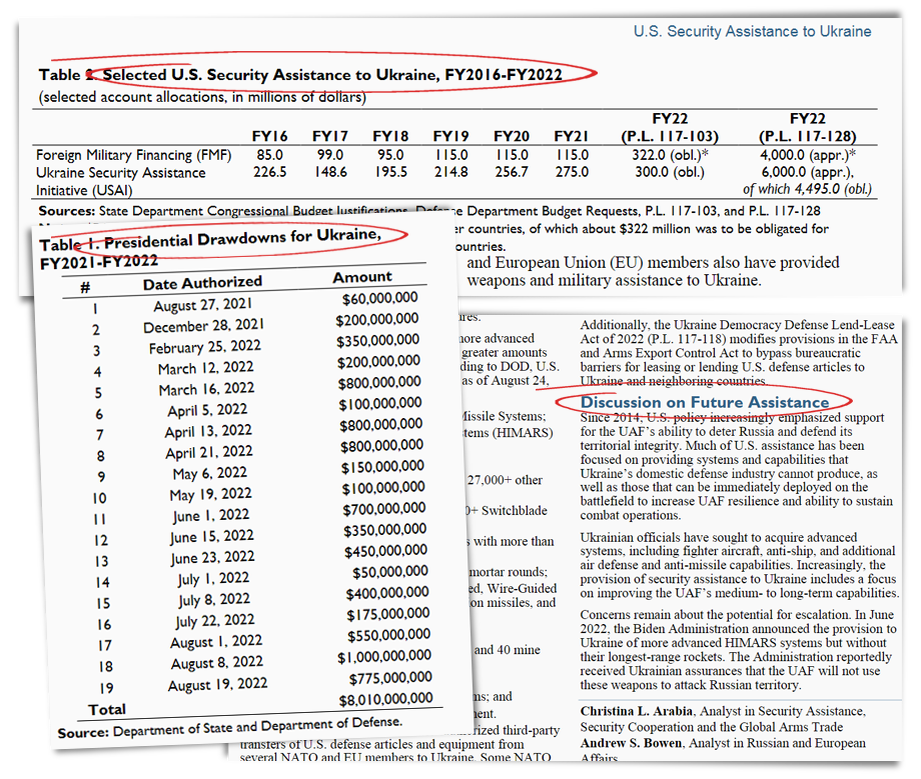
Task: Click the '6,000.0 (appr.),' value
Action: (x=808, y=172)
